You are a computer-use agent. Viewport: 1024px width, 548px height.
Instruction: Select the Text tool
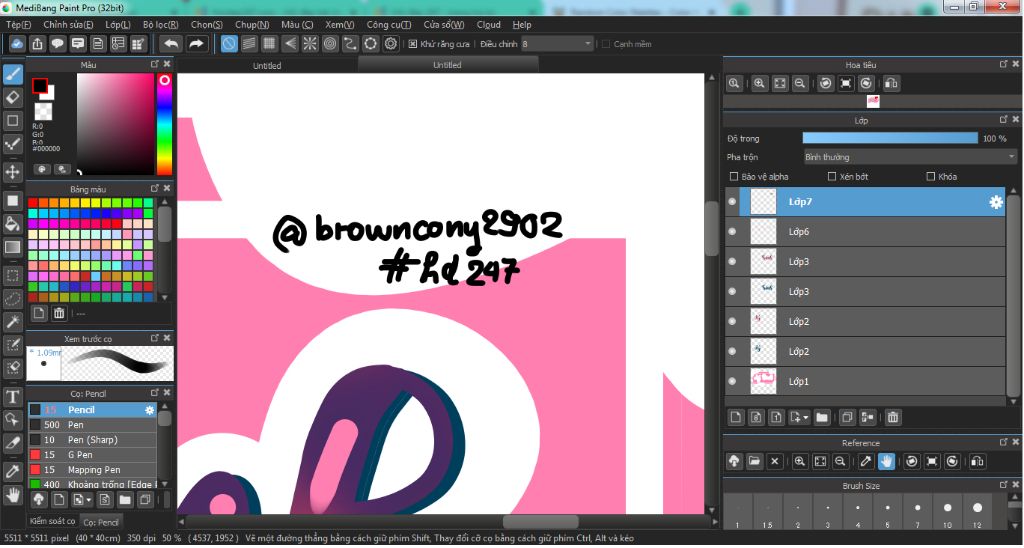coord(12,396)
